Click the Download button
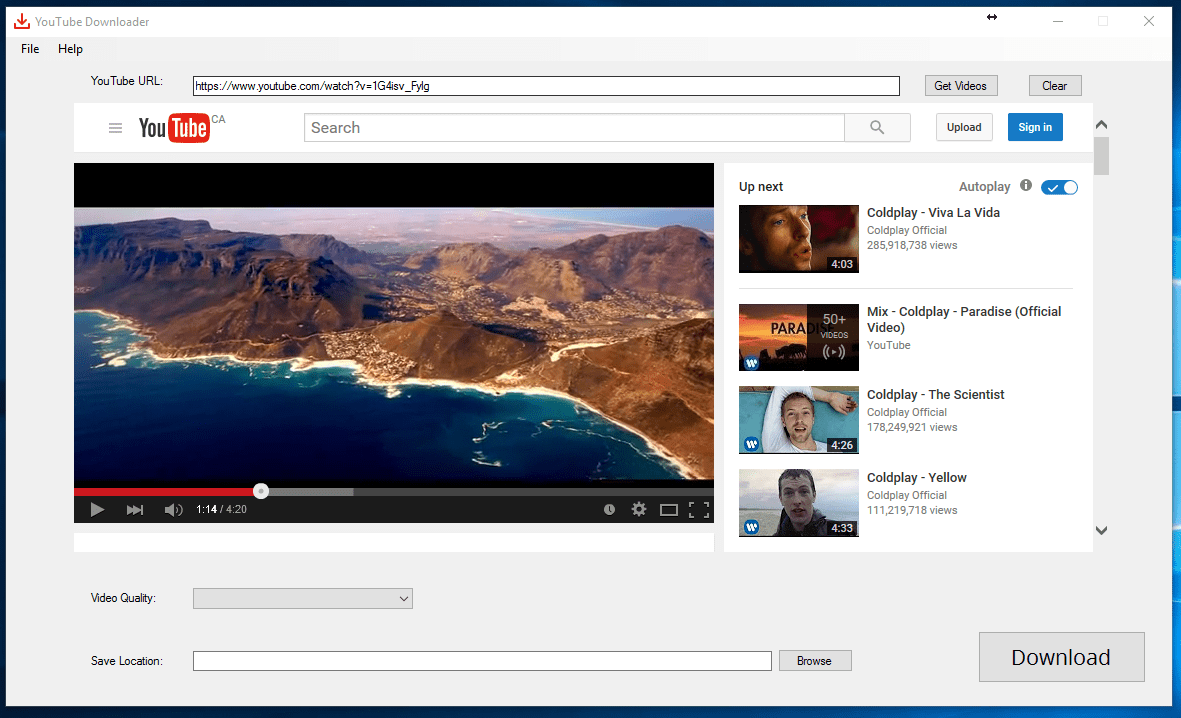Image resolution: width=1181 pixels, height=718 pixels. pos(1061,657)
